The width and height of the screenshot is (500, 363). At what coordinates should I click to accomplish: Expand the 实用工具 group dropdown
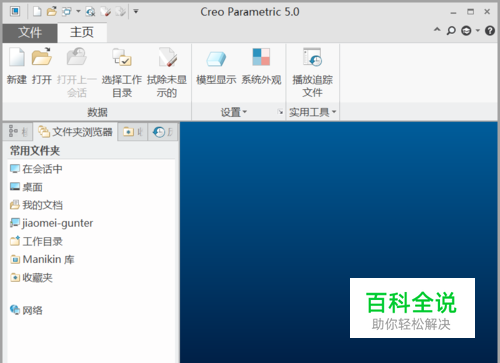pos(313,112)
